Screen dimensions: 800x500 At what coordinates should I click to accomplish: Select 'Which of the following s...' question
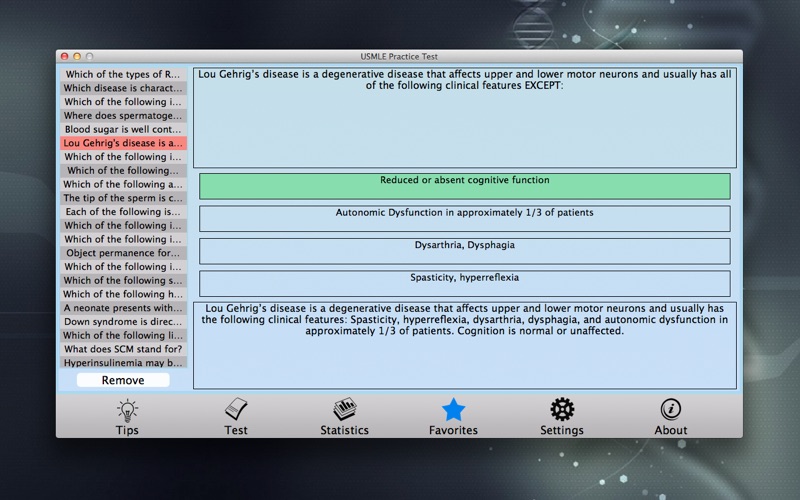click(123, 281)
